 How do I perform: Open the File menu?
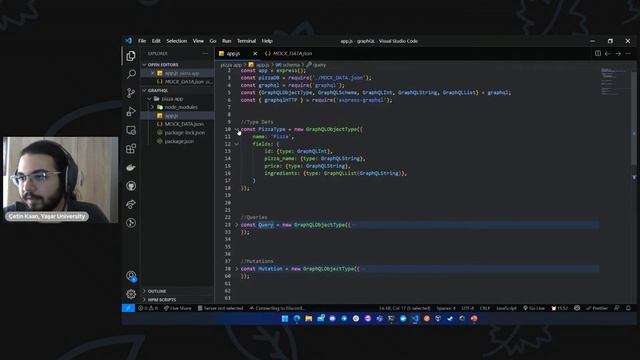(x=142, y=41)
